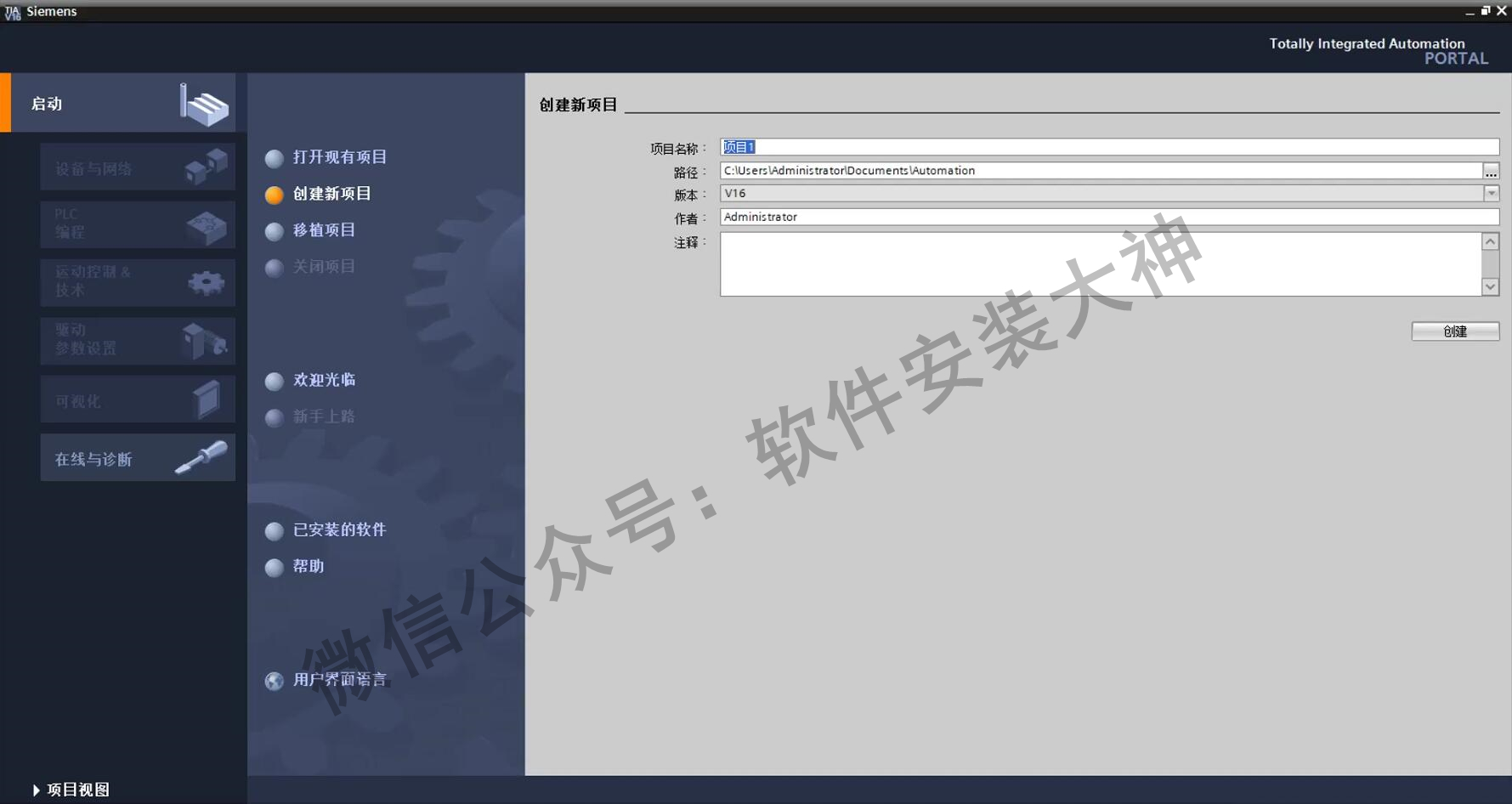
Task: Switch to 项目视图 link
Action: pyautogui.click(x=78, y=790)
